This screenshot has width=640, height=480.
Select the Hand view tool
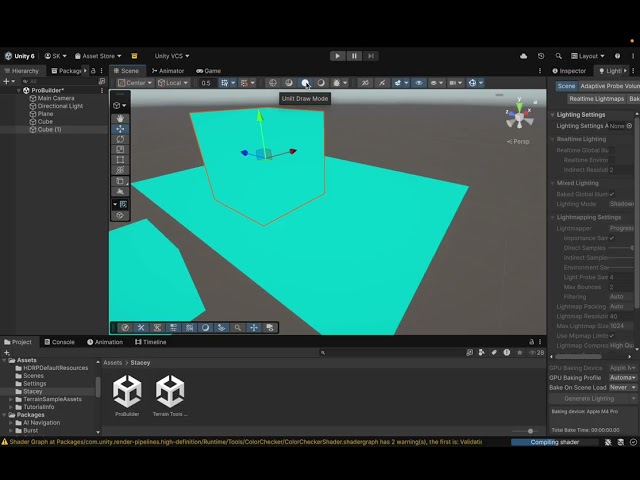pyautogui.click(x=120, y=118)
